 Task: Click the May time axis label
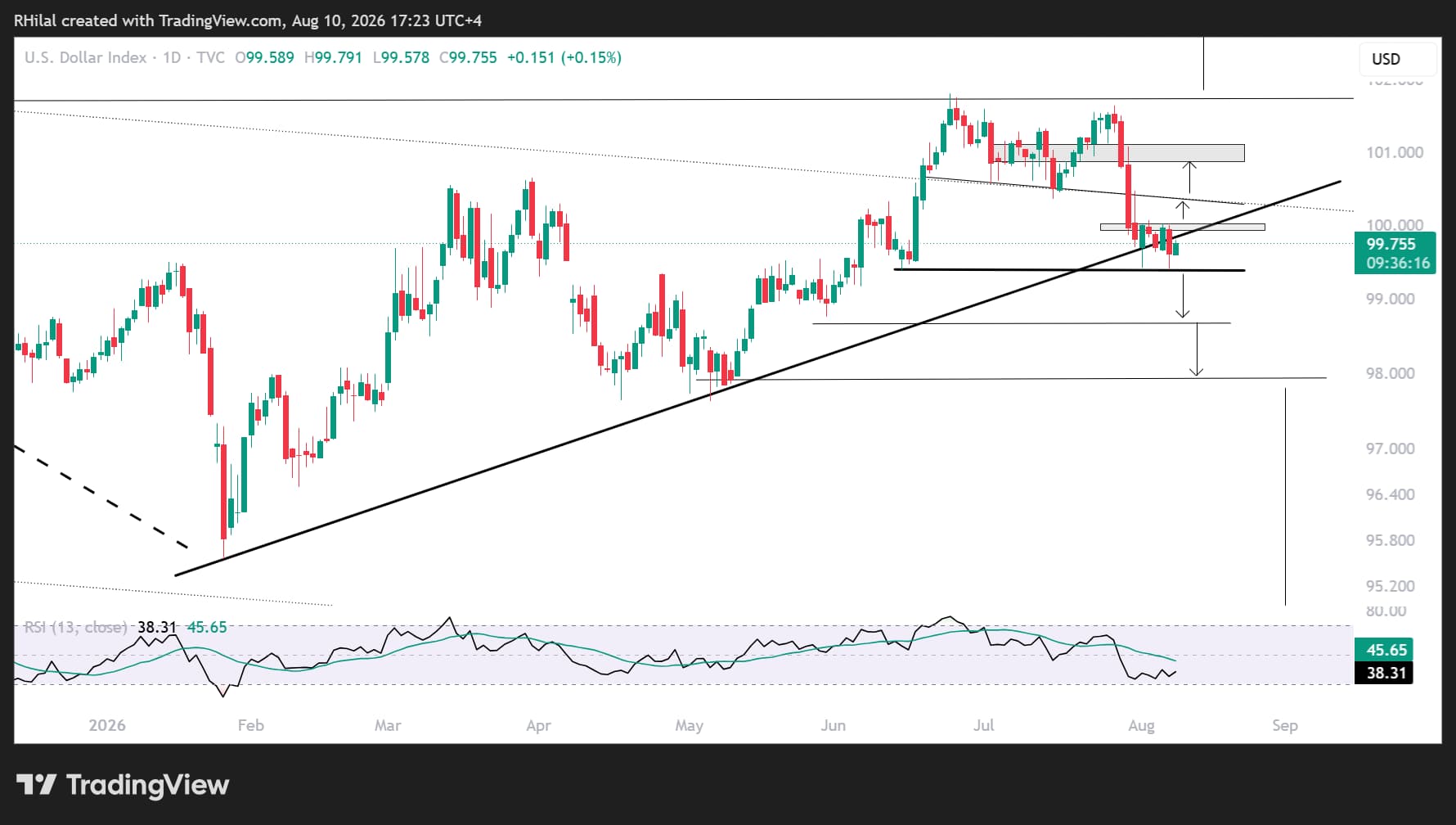(x=690, y=725)
